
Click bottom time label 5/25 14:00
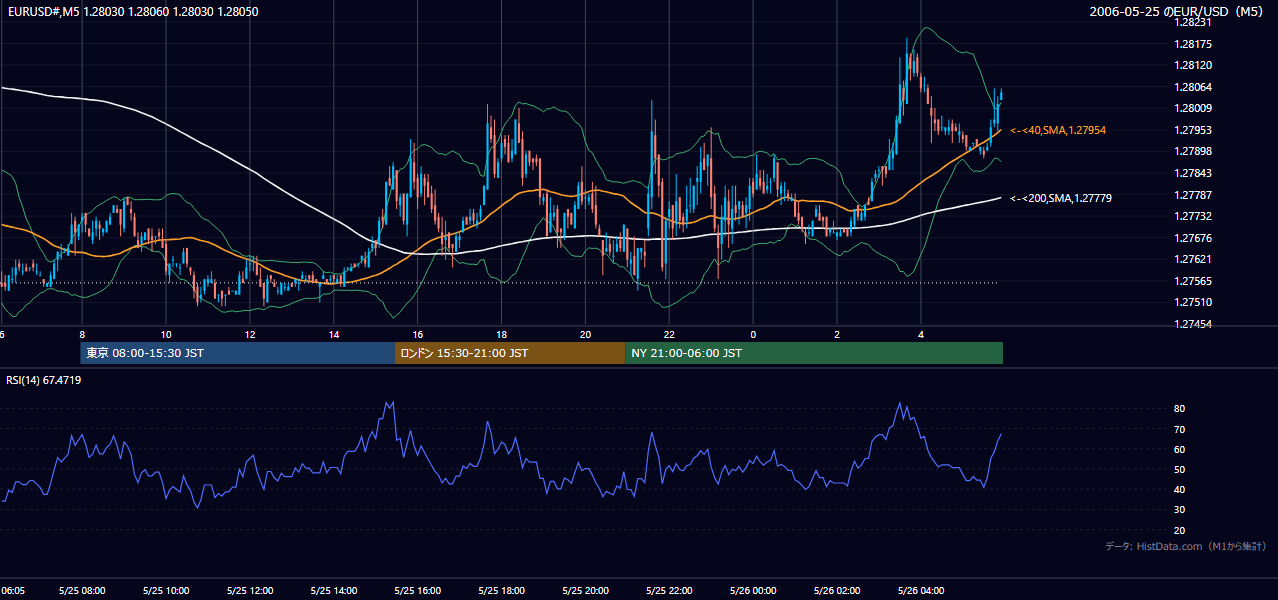tap(334, 590)
